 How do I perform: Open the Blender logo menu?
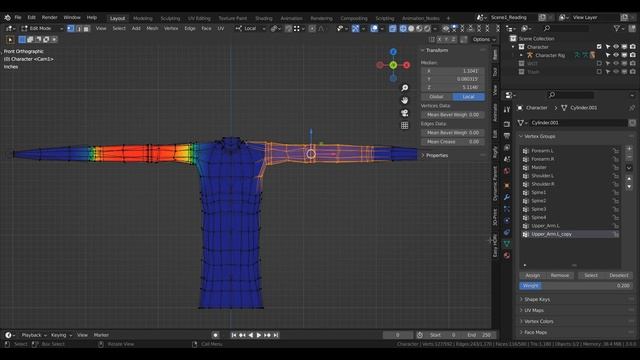pos(7,18)
